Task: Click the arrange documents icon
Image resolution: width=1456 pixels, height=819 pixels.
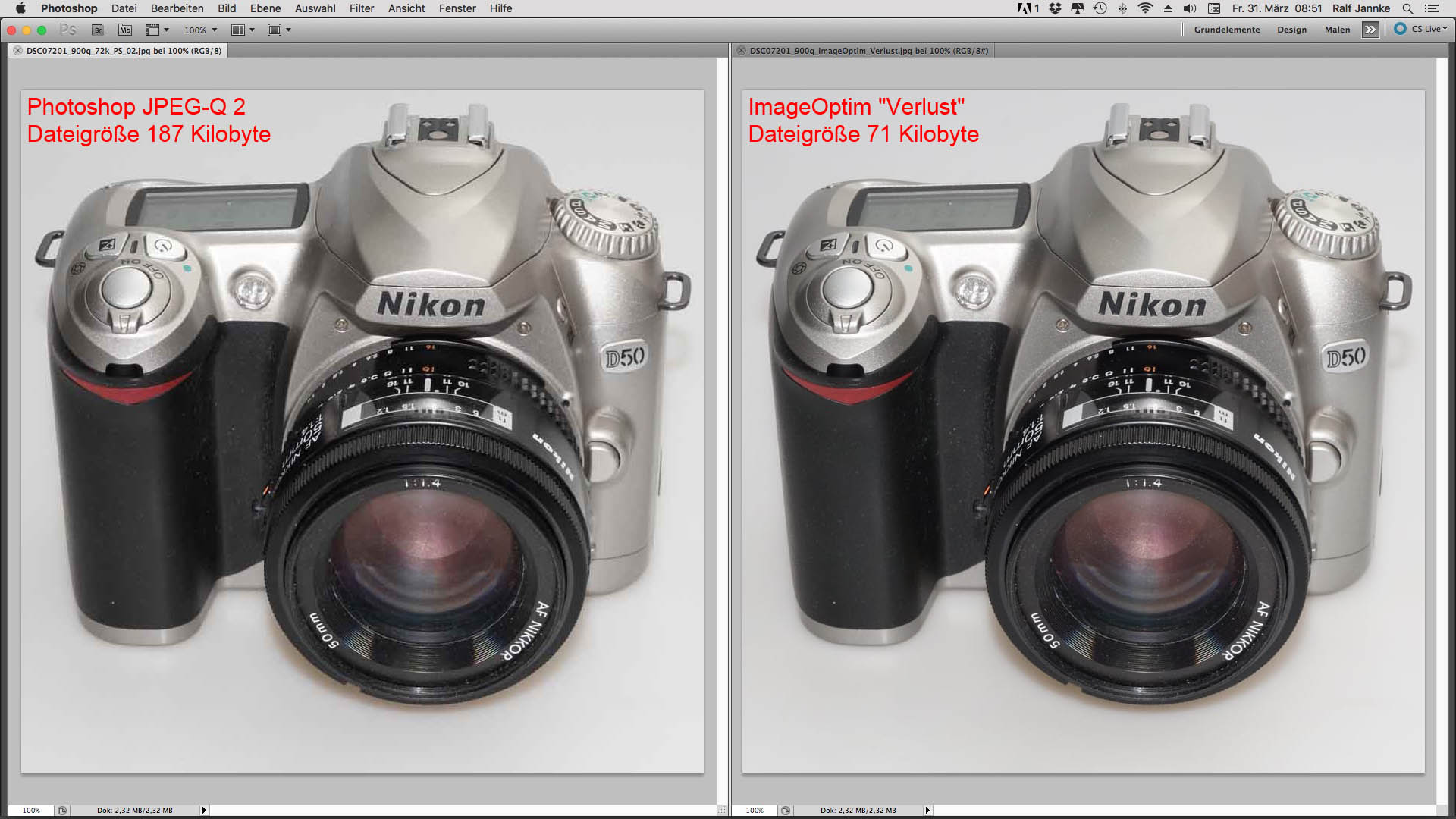Action: 238,30
